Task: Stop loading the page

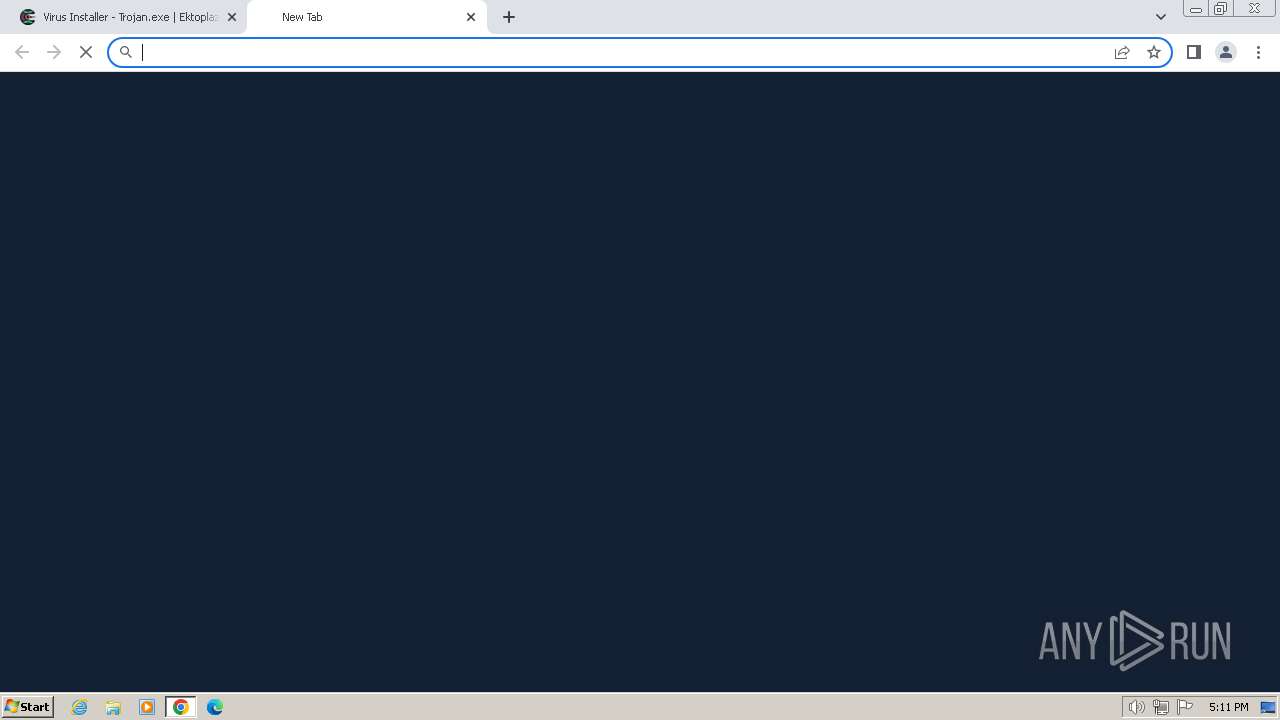Action: (86, 52)
